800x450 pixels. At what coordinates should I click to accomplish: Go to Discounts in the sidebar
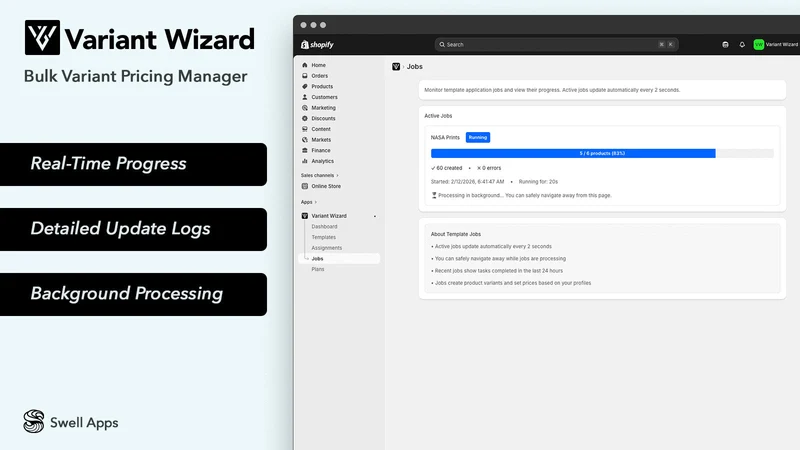[323, 118]
